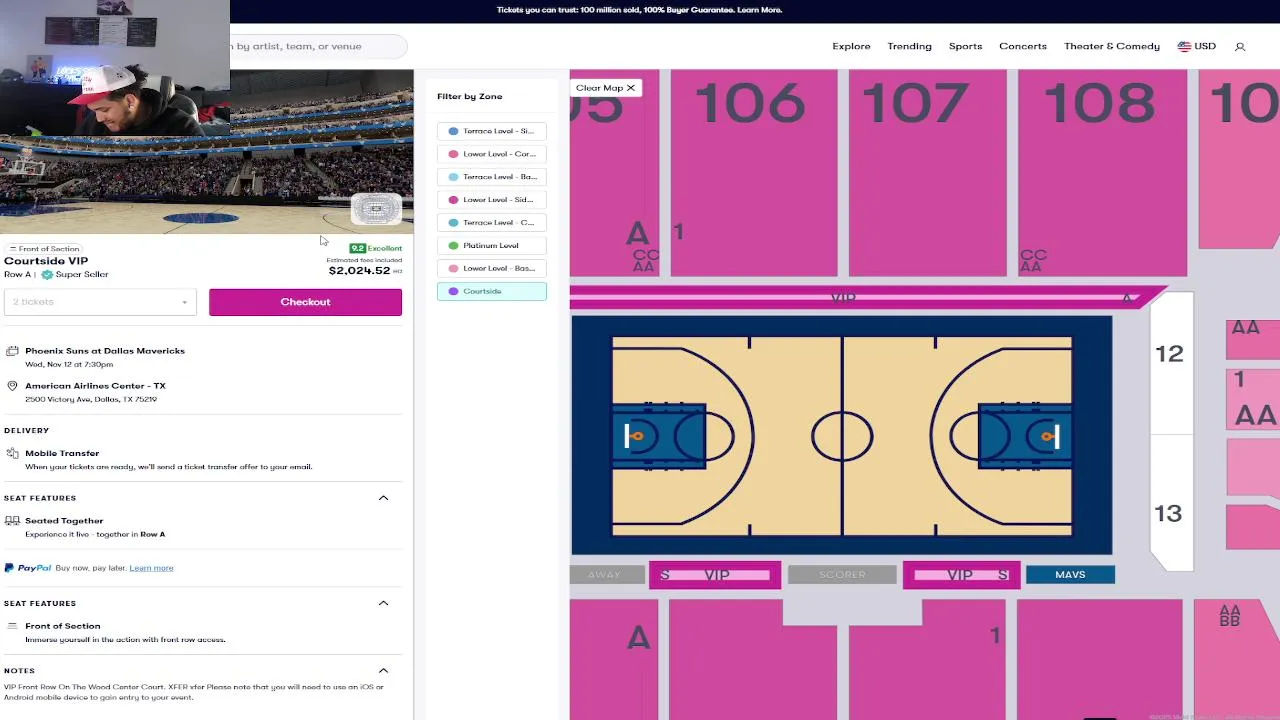Open the Theater & Comedy menu
This screenshot has height=720, width=1280.
[1112, 46]
